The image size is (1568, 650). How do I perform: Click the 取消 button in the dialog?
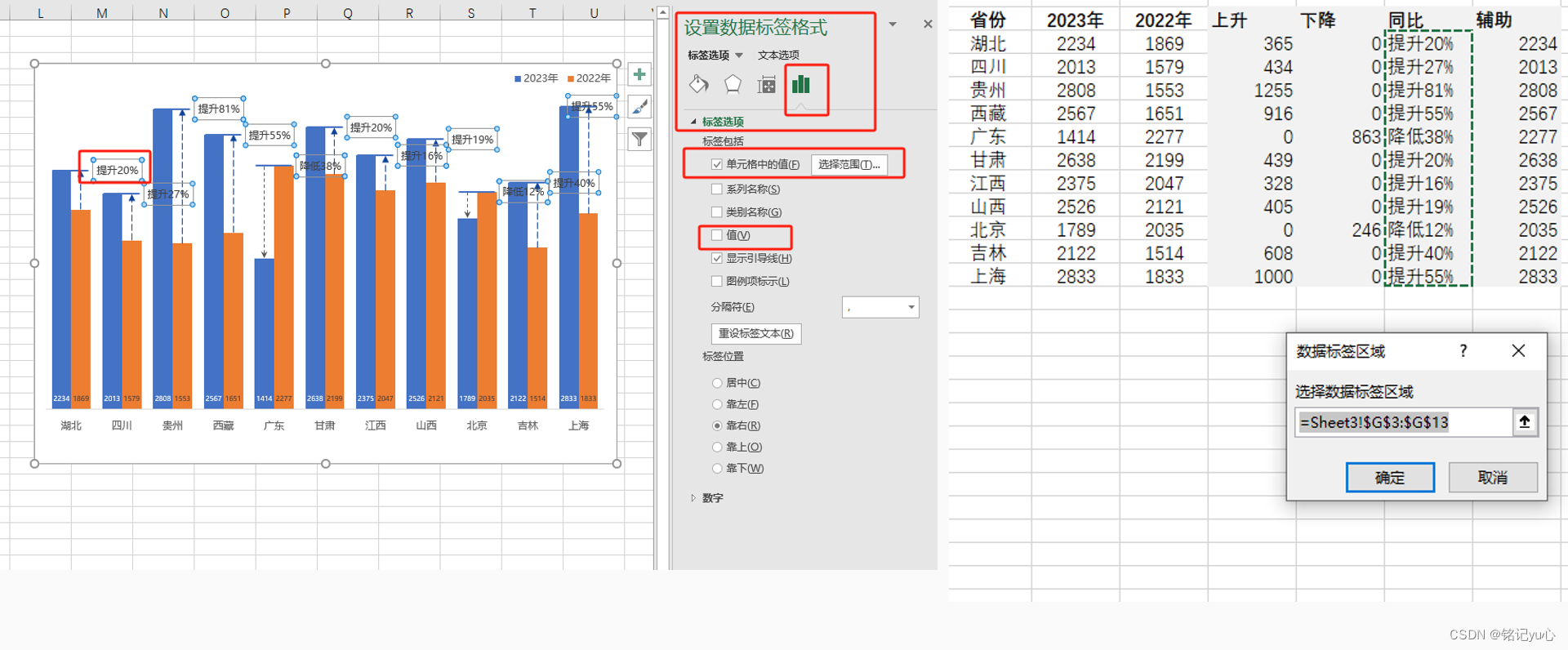pos(1493,478)
